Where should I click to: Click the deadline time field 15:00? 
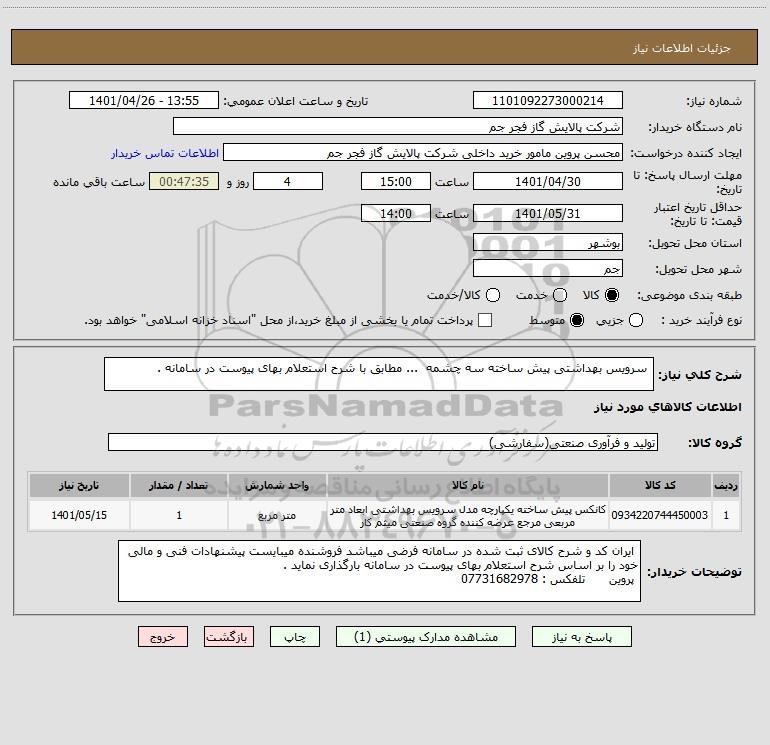(x=396, y=181)
